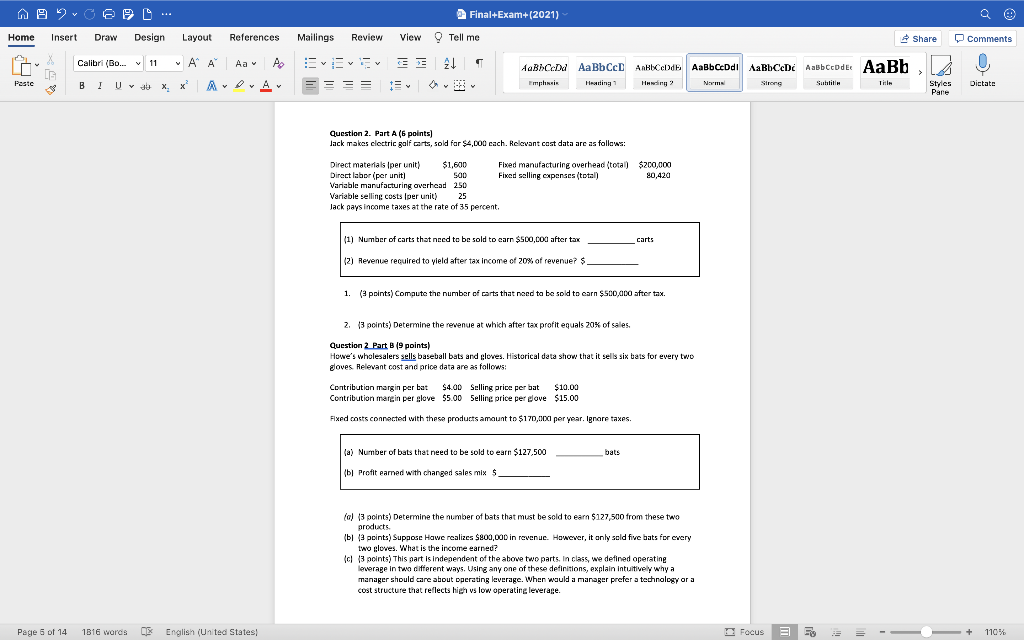This screenshot has height=640, width=1024.
Task: Save the document with the floppy disk icon
Action: pyautogui.click(x=42, y=14)
